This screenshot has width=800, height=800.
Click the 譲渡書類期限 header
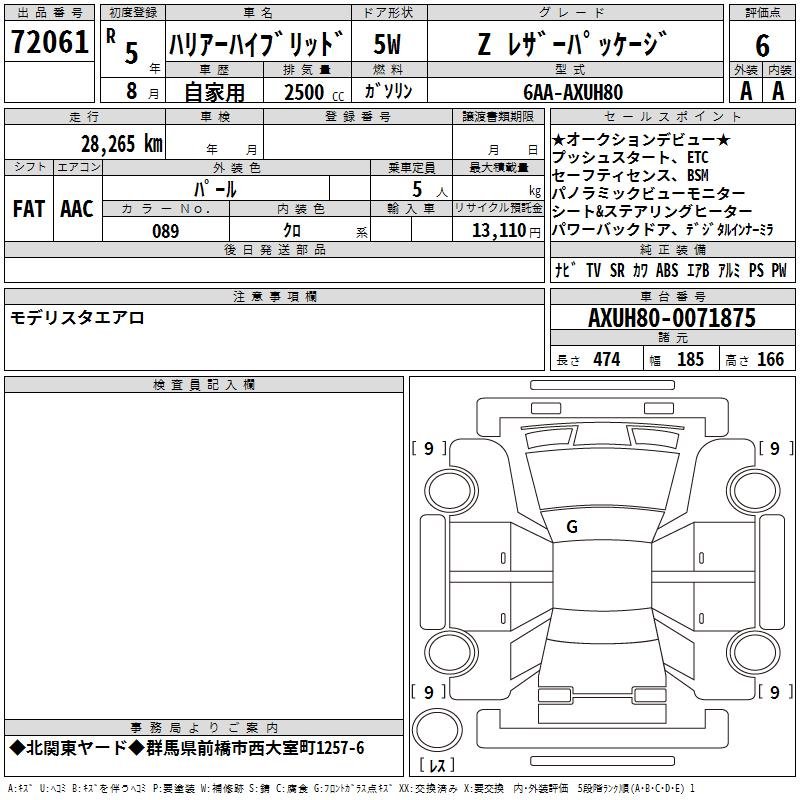498,116
